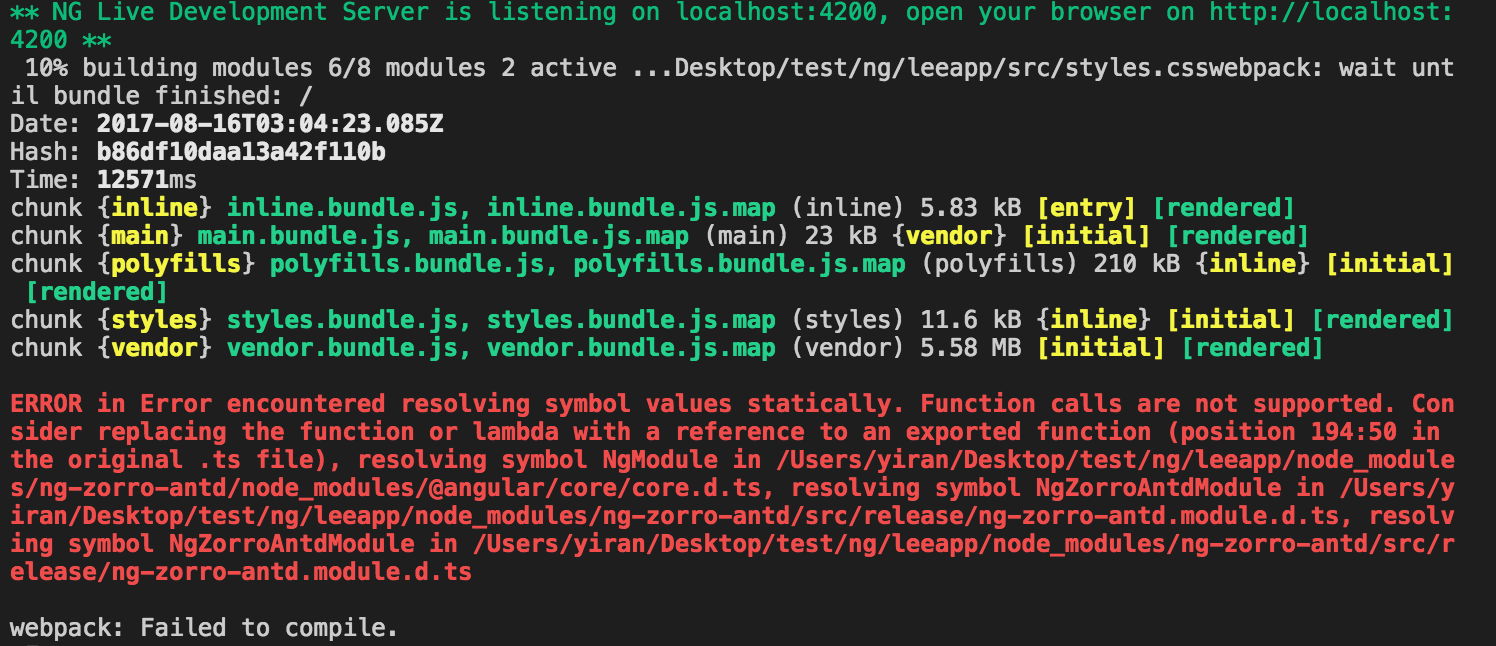This screenshot has width=1496, height=646.
Task: Click the red ERROR word
Action: point(46,405)
